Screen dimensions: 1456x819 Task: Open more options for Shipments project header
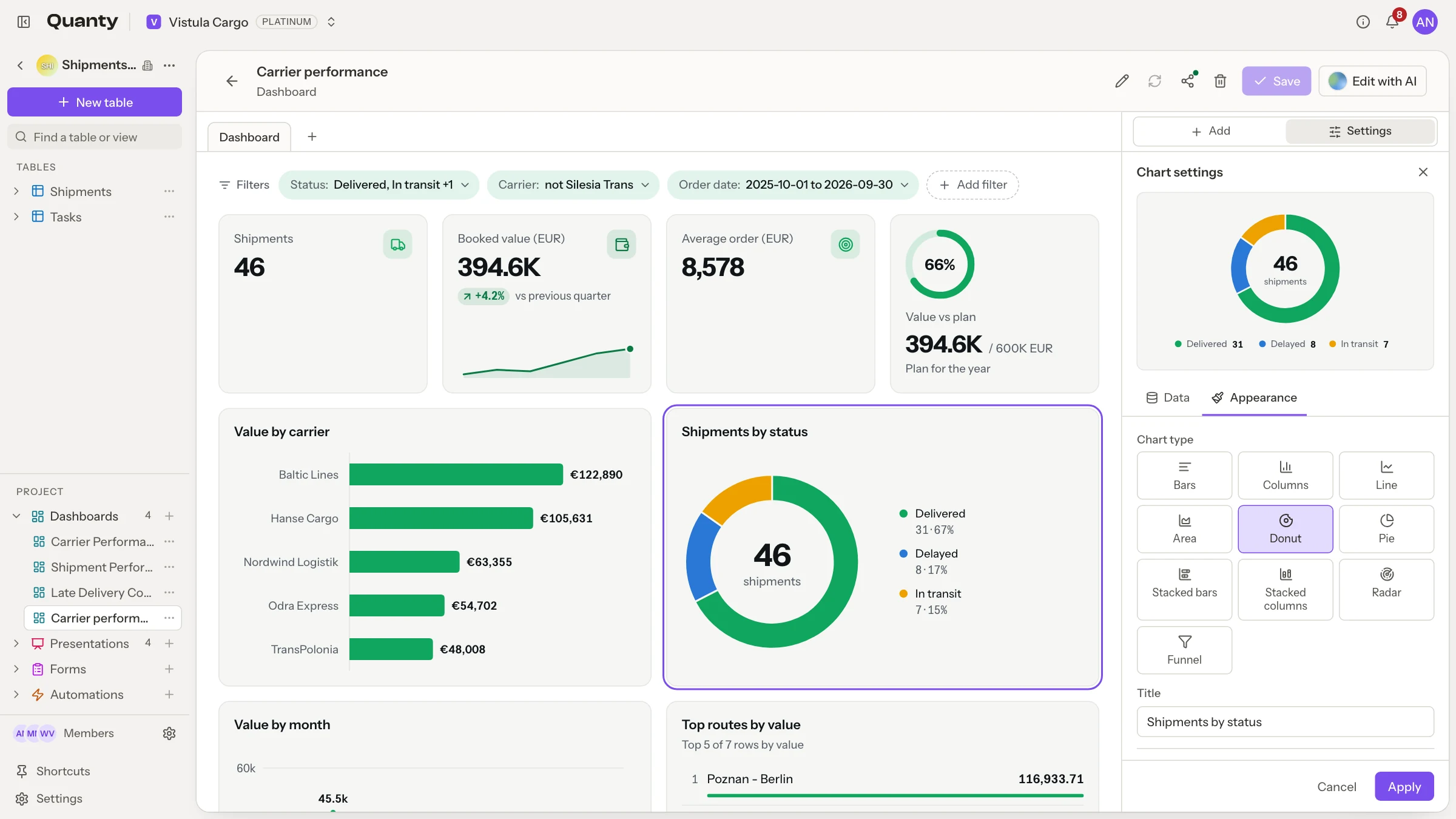pos(169,65)
